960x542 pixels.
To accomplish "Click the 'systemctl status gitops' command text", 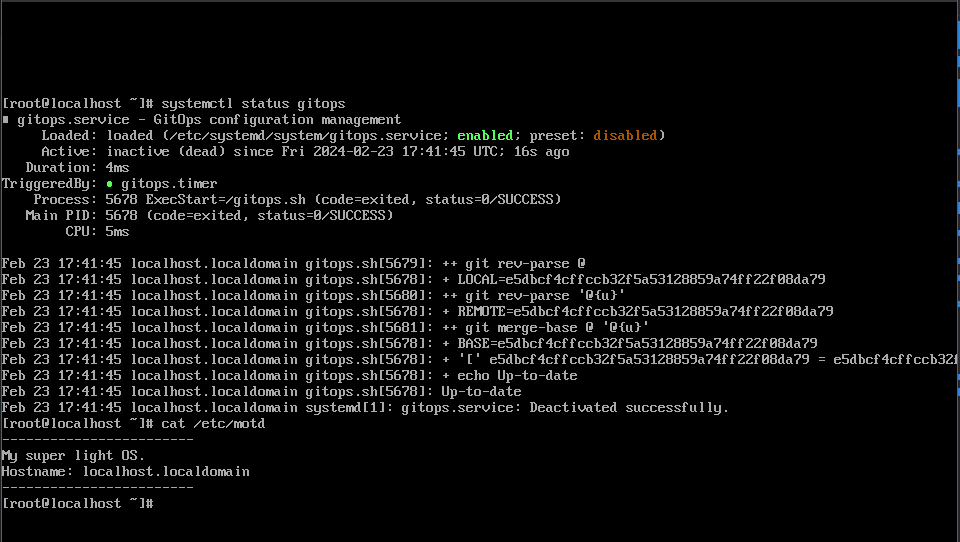I will [x=253, y=104].
